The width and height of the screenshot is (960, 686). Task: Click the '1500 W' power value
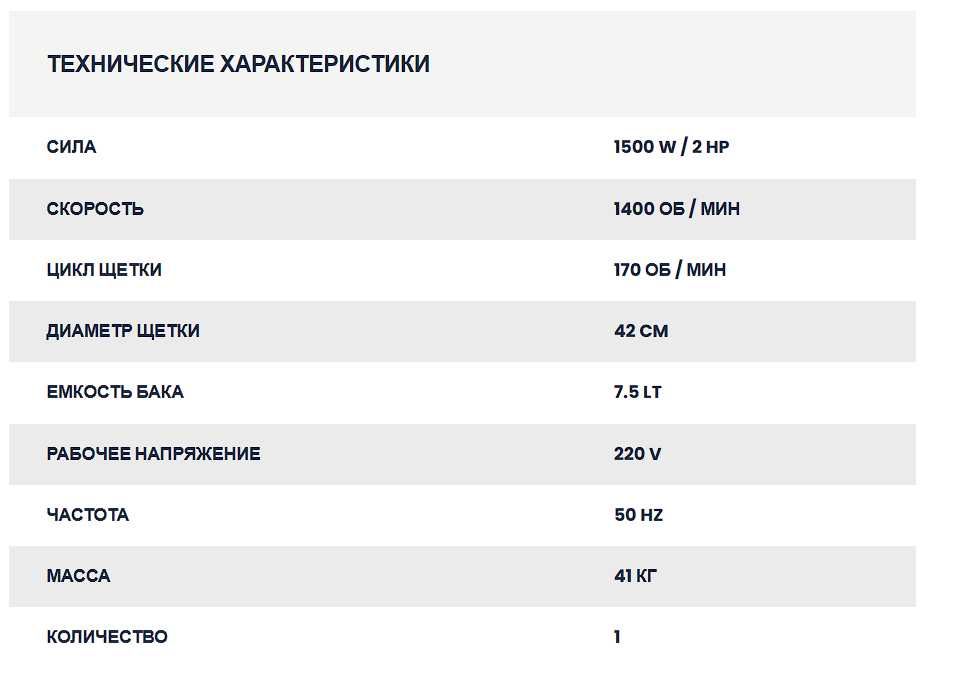tap(645, 147)
